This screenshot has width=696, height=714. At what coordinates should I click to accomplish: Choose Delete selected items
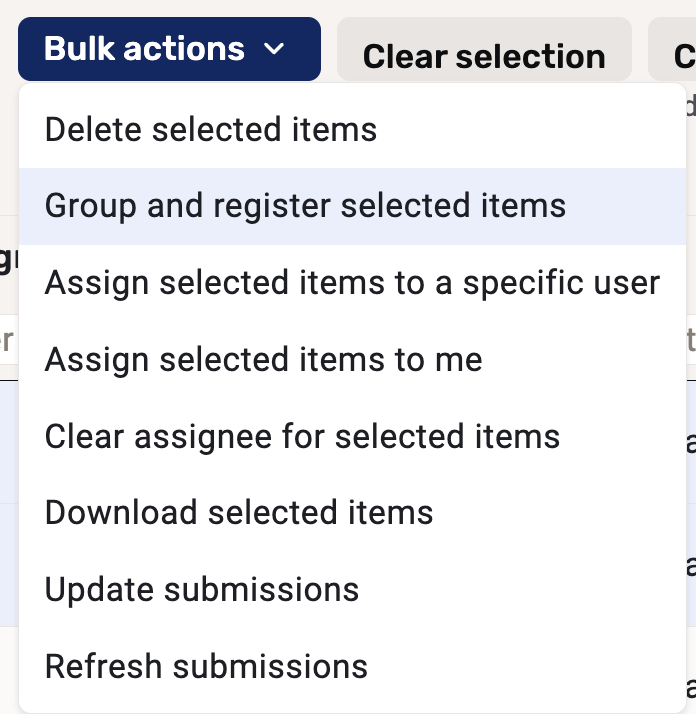(211, 130)
